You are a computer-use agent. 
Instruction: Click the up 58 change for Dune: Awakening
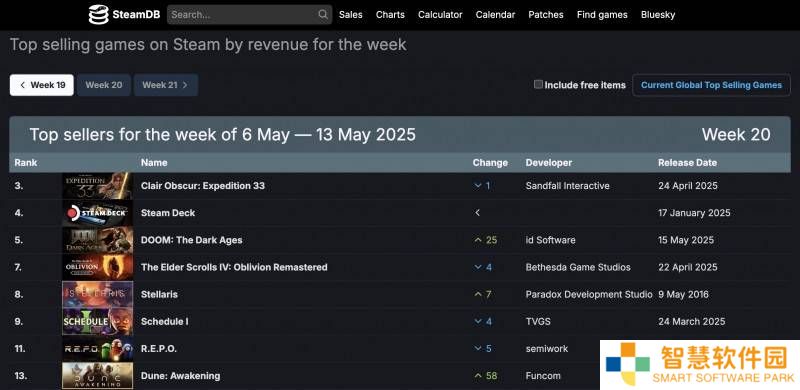point(485,376)
